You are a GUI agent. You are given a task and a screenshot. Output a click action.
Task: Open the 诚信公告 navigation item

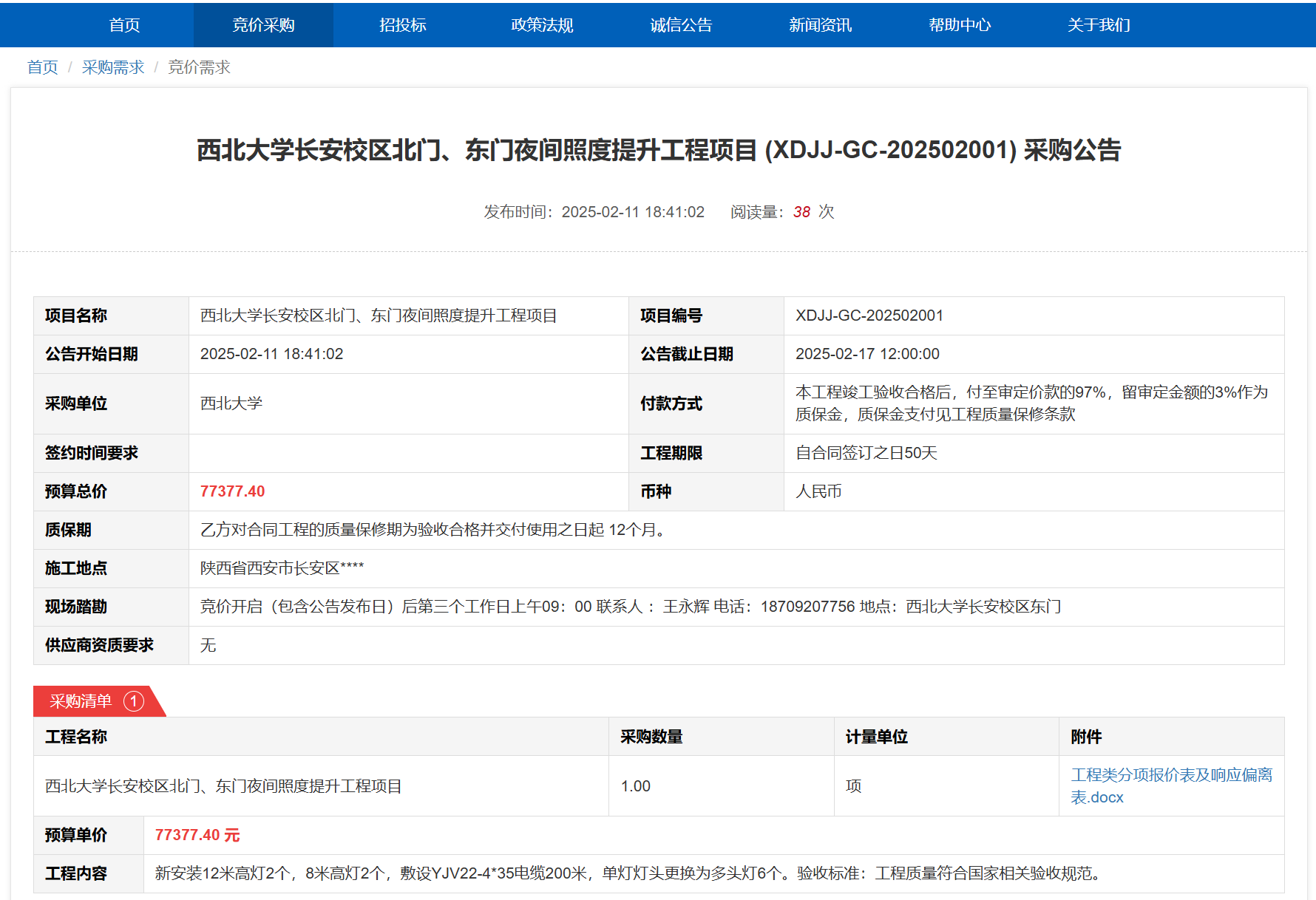click(x=681, y=25)
